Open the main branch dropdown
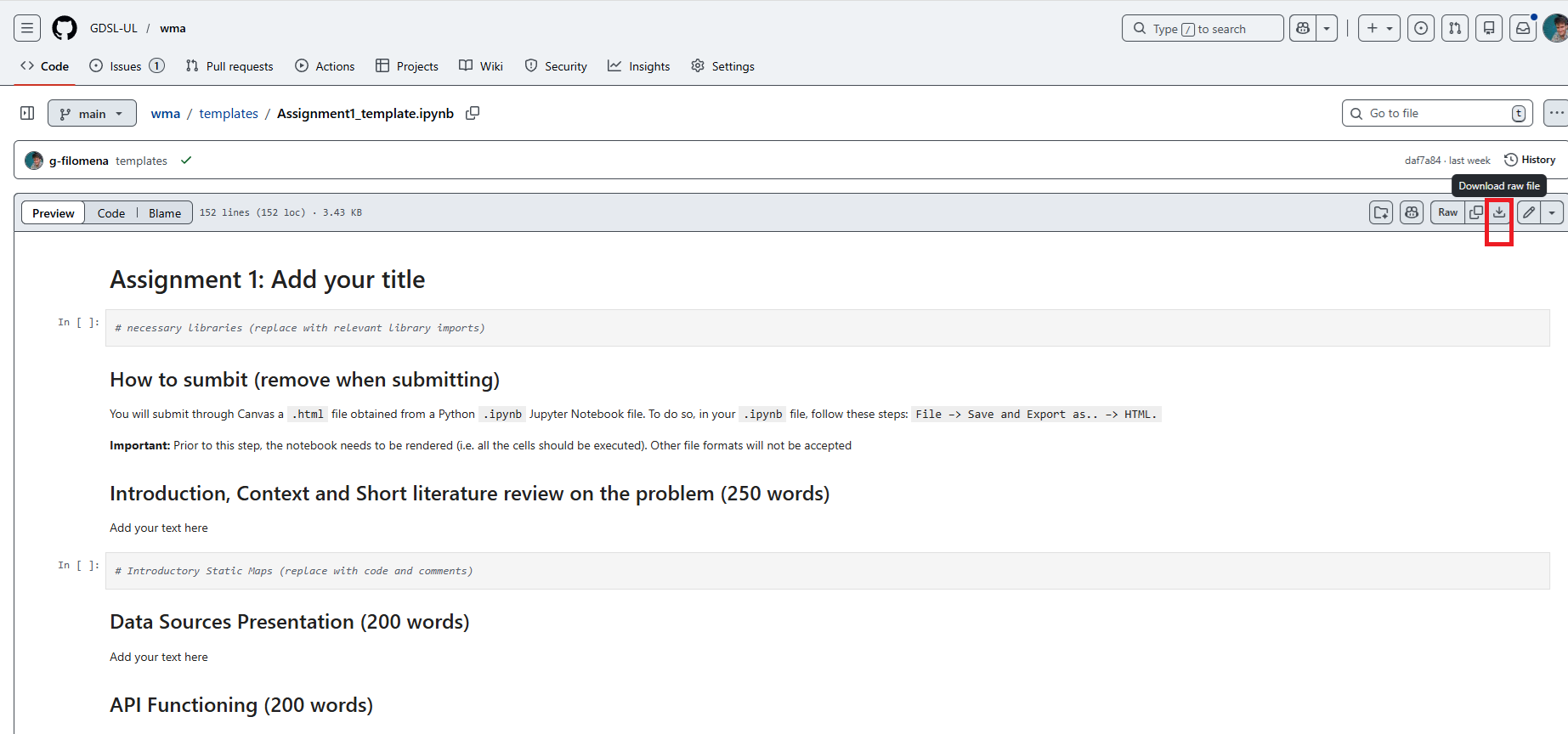 (x=92, y=113)
